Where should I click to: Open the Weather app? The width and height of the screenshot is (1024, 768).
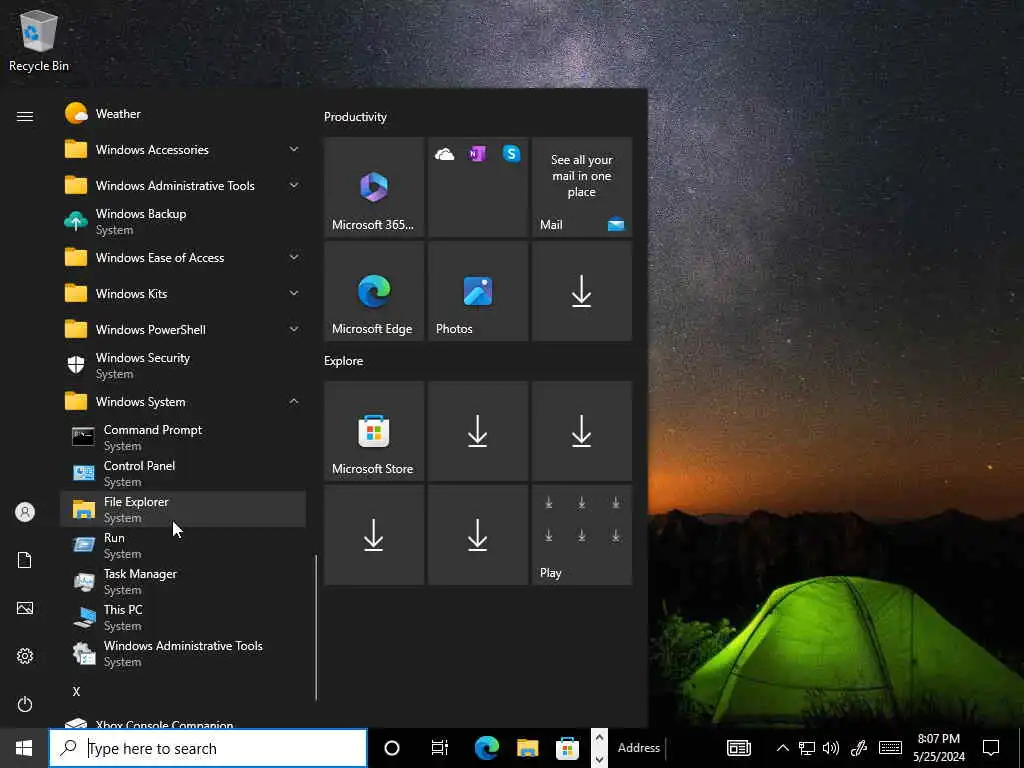(x=183, y=114)
